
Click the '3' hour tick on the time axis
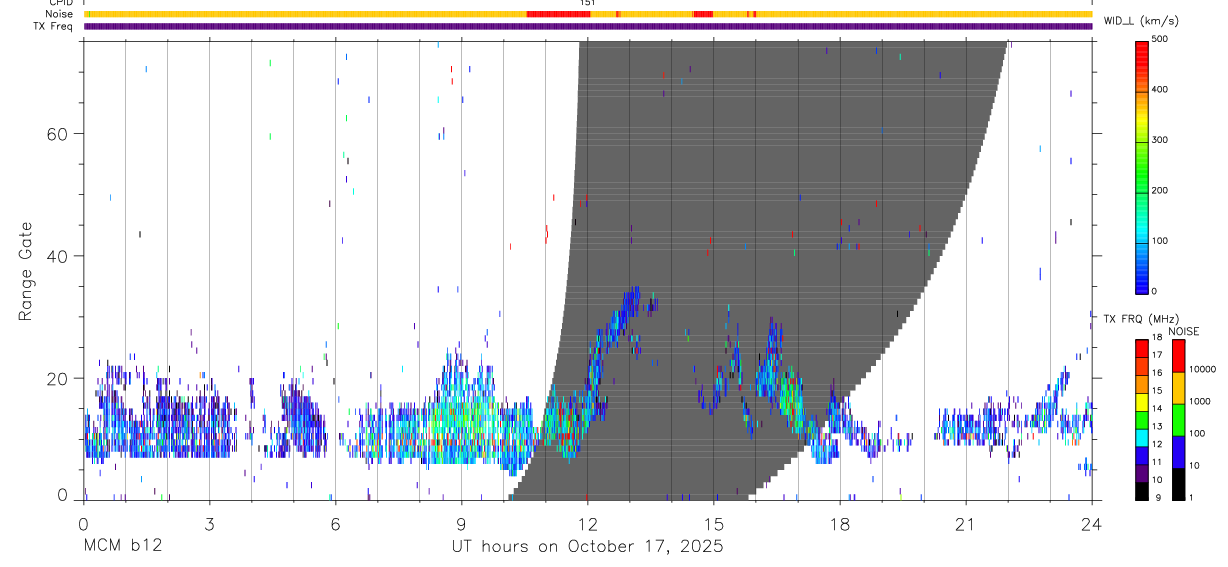(x=209, y=523)
